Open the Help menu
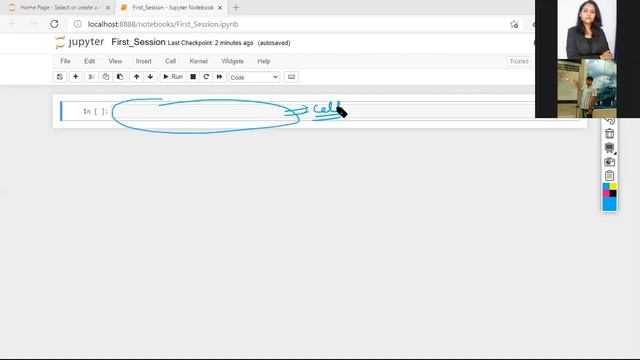This screenshot has width=640, height=360. (x=264, y=61)
